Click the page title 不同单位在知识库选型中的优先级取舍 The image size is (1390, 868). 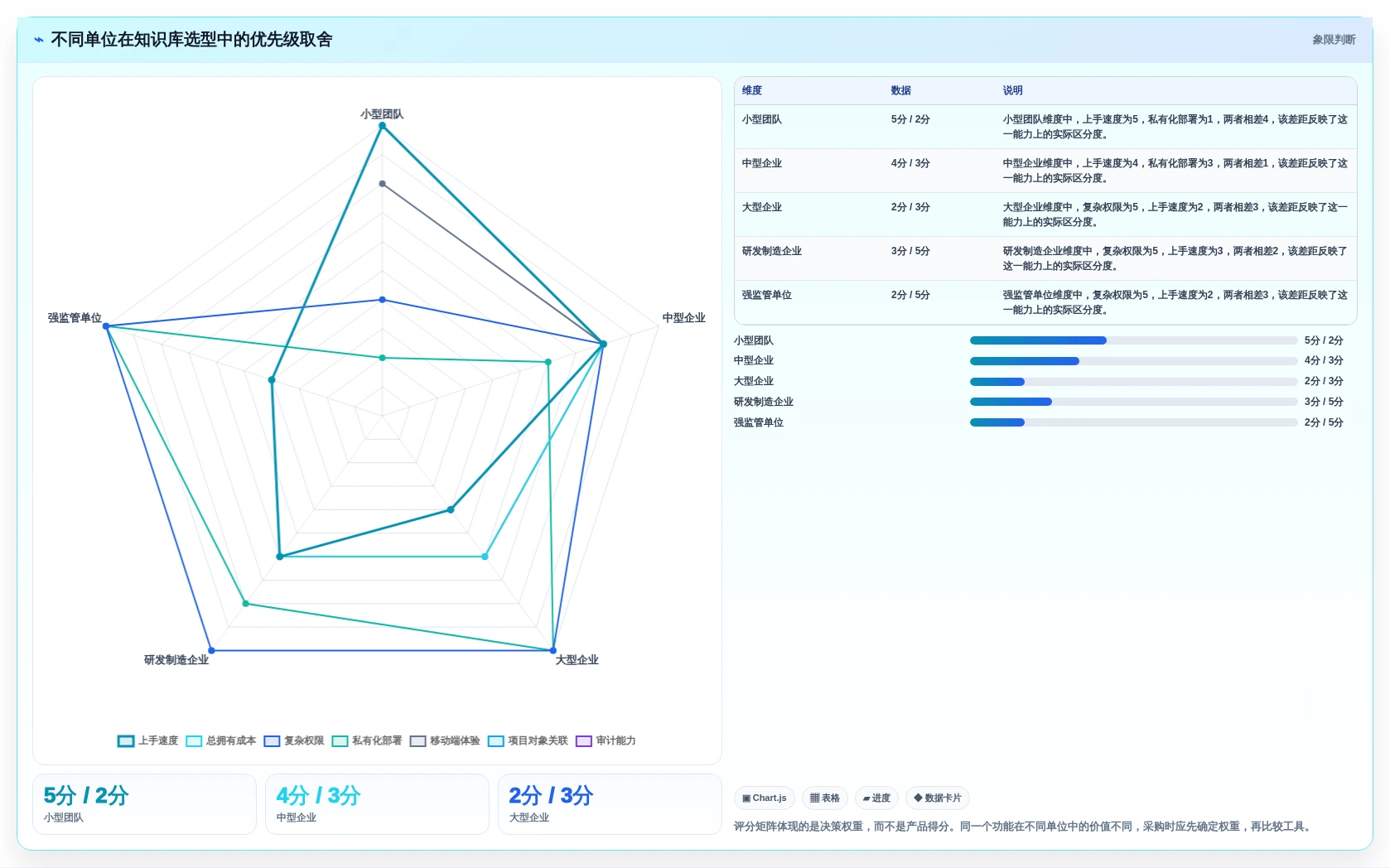coord(191,40)
